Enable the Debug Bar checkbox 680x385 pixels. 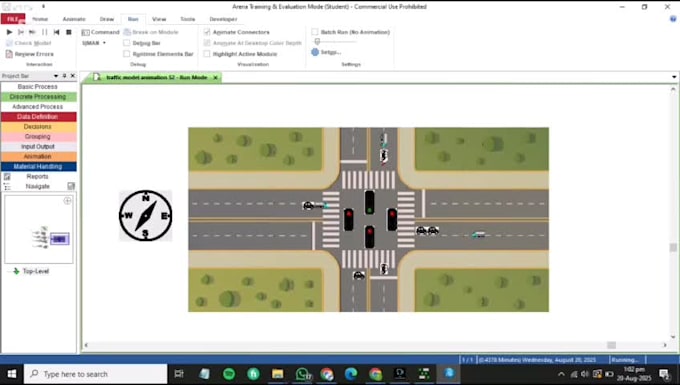[x=127, y=43]
